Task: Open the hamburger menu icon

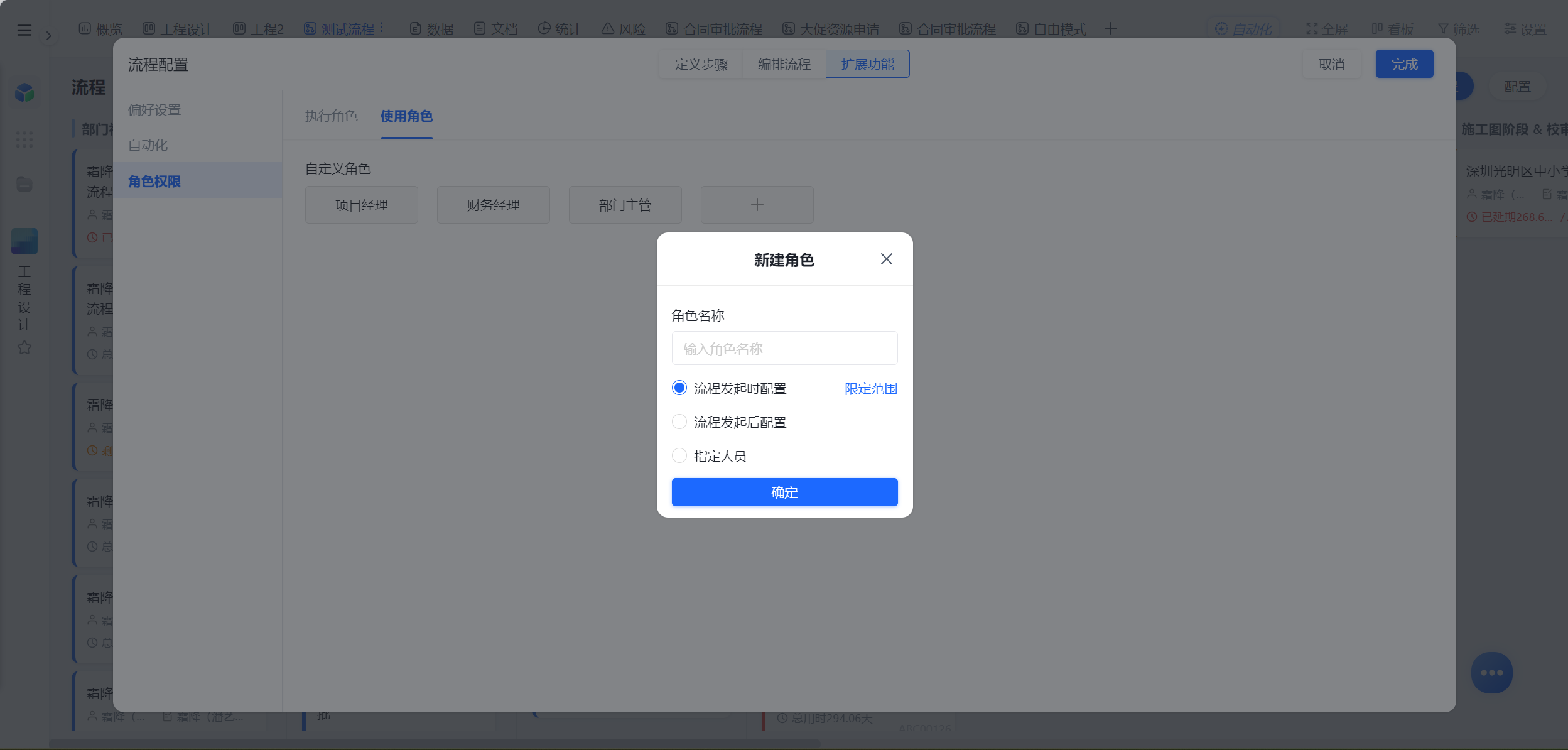Action: click(x=24, y=30)
